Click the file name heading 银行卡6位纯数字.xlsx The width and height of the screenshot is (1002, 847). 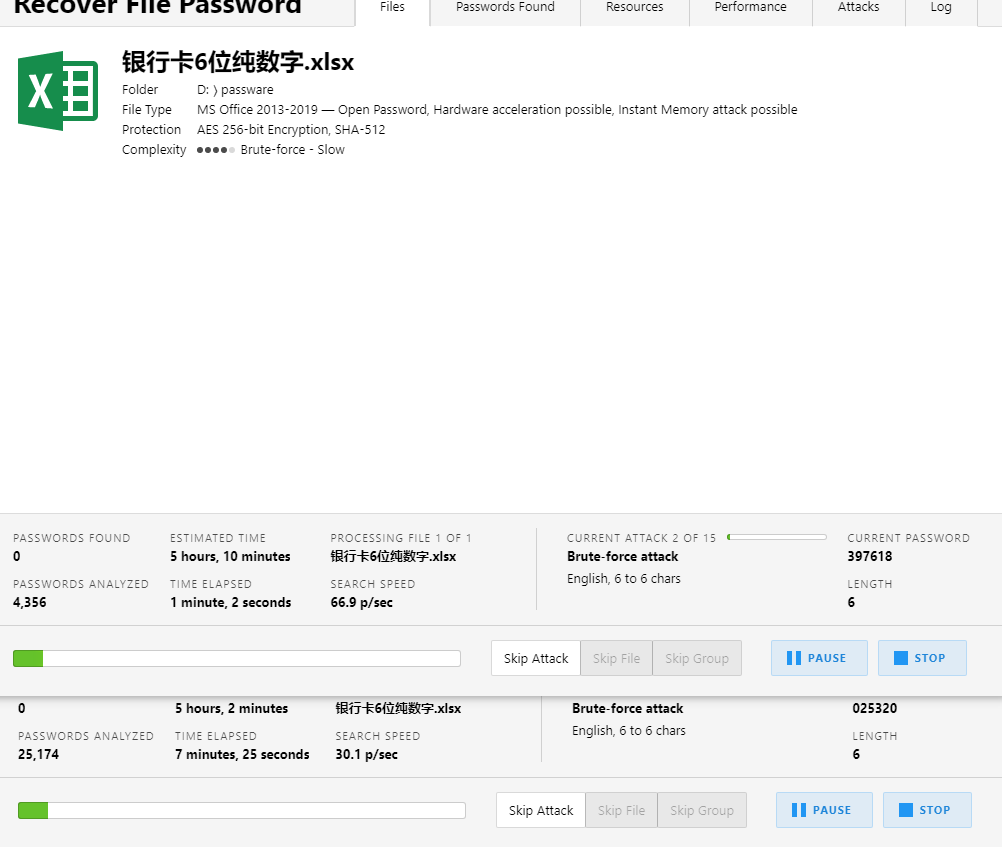[238, 62]
